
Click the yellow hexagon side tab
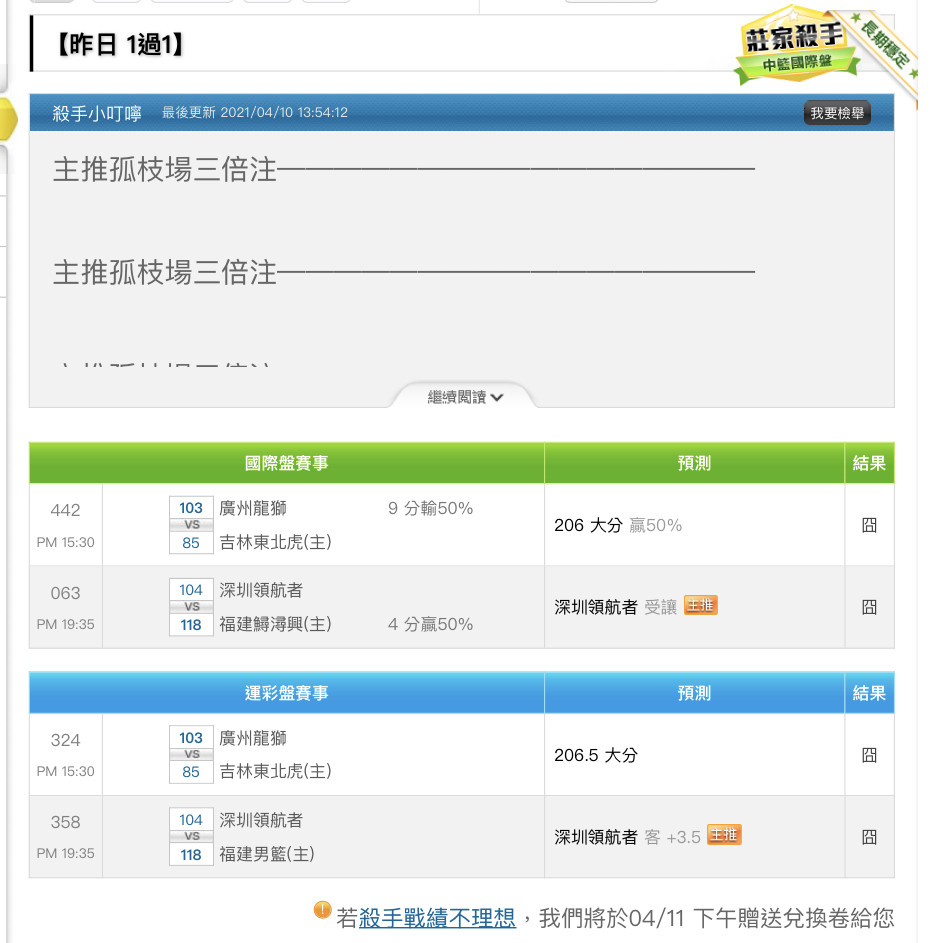7,119
